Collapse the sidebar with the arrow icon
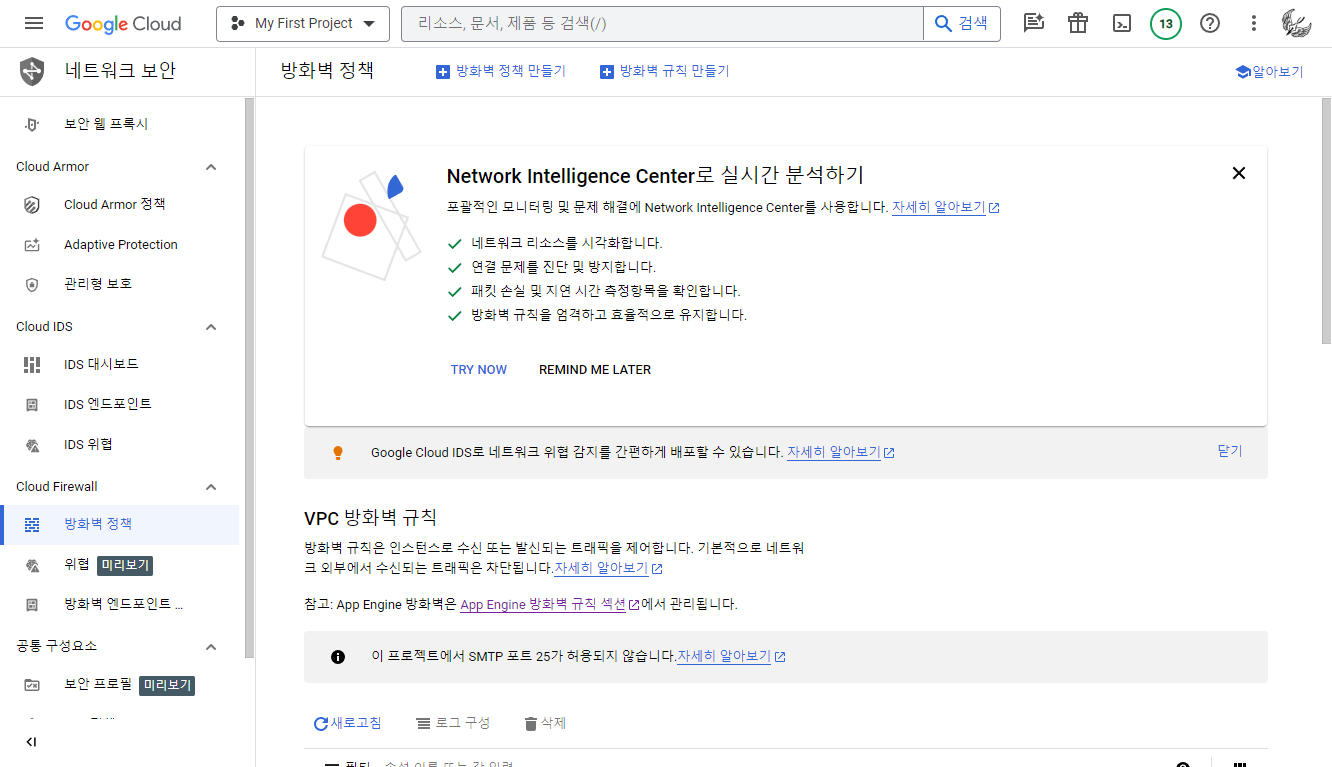The width and height of the screenshot is (1332, 767). 31,742
